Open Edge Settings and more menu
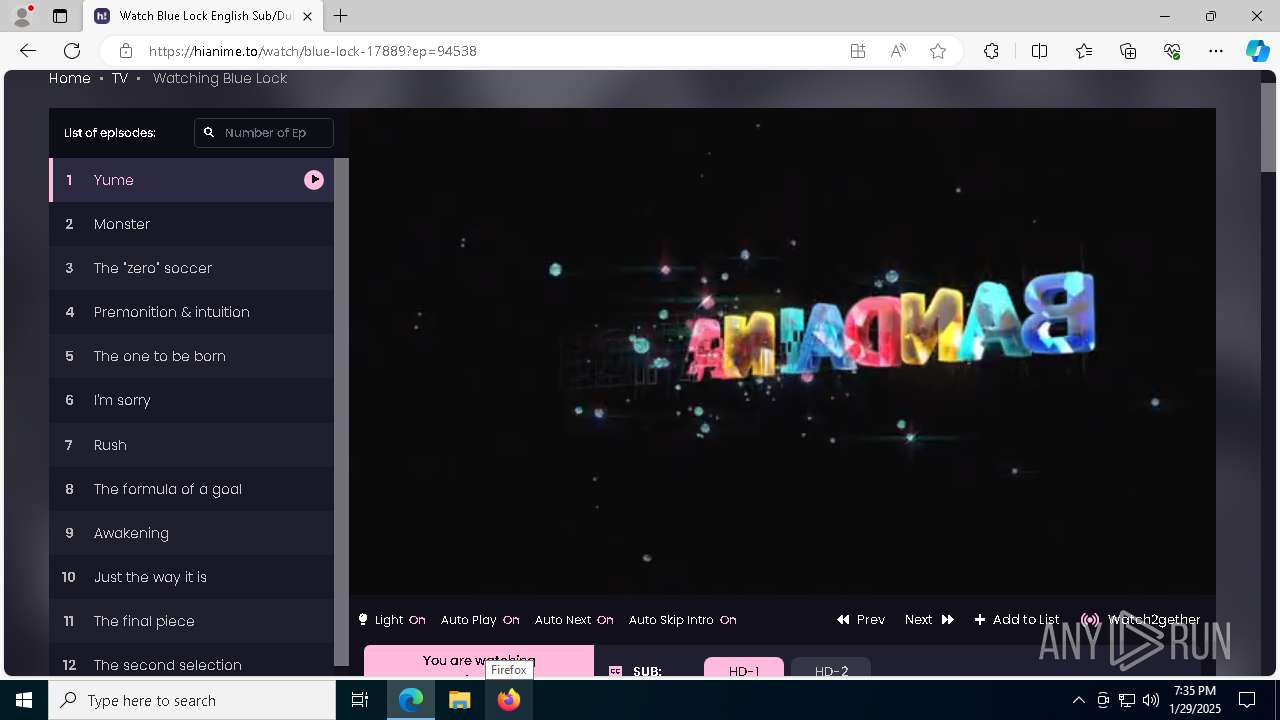 tap(1216, 51)
